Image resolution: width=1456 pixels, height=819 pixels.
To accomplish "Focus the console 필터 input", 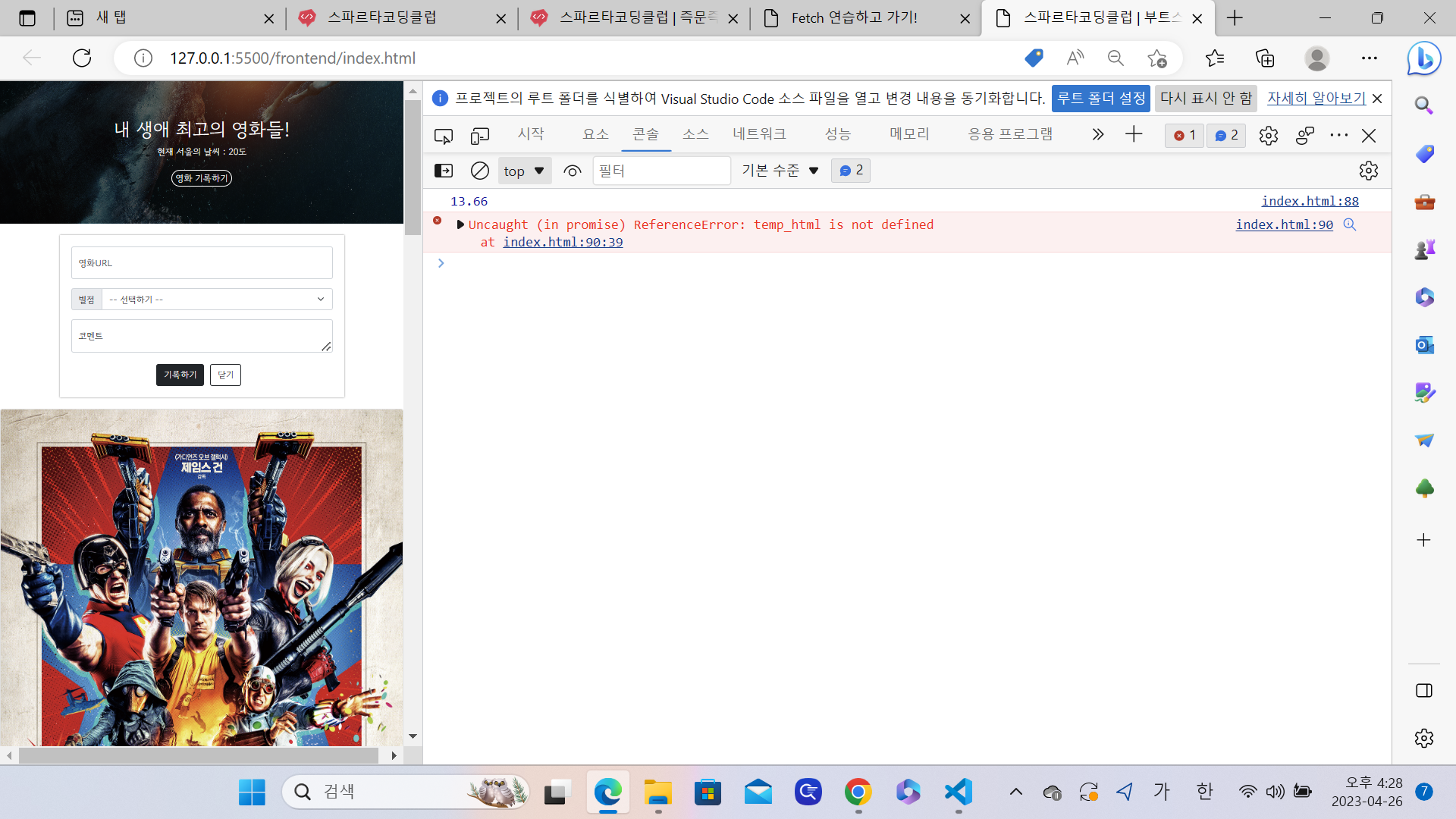I will click(661, 171).
